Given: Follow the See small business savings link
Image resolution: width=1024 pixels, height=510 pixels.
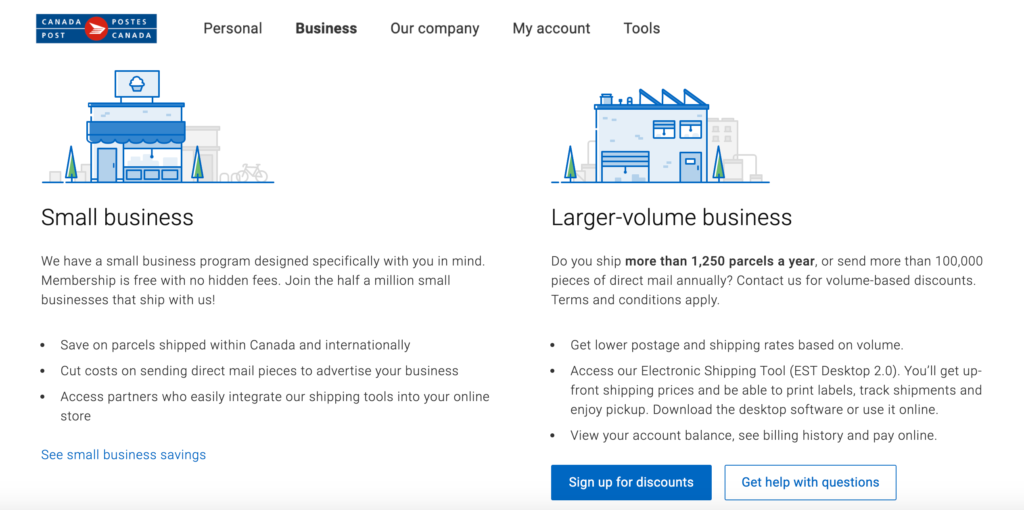Looking at the screenshot, I should 123,454.
